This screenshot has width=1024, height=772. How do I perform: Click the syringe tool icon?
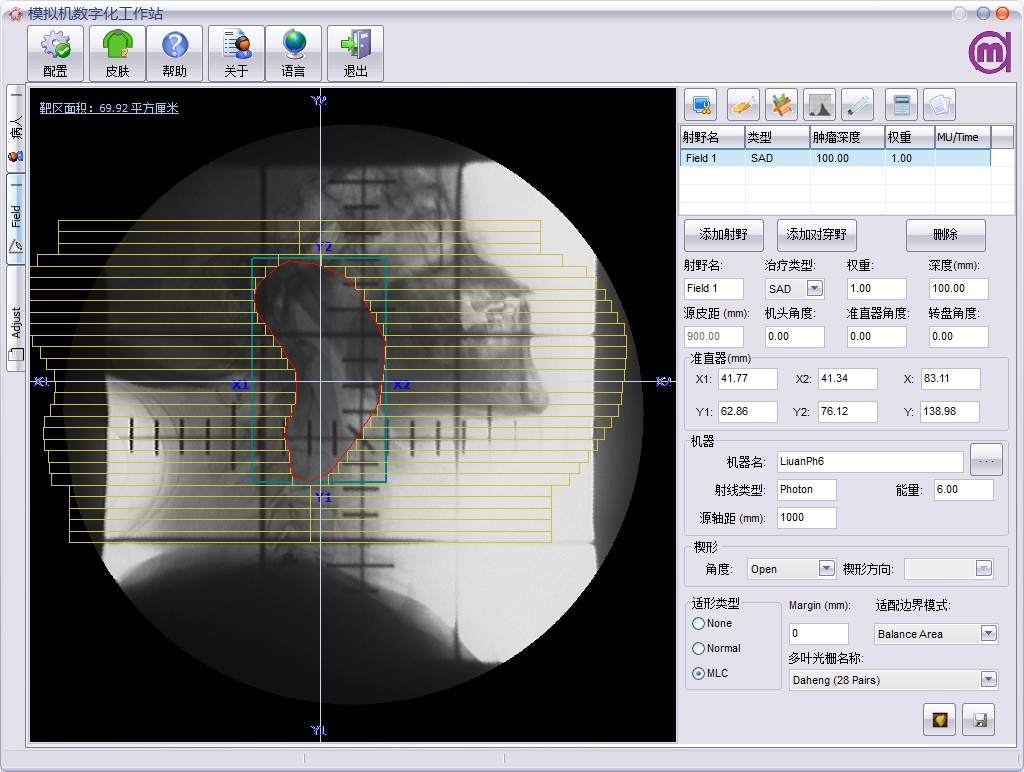click(x=857, y=105)
